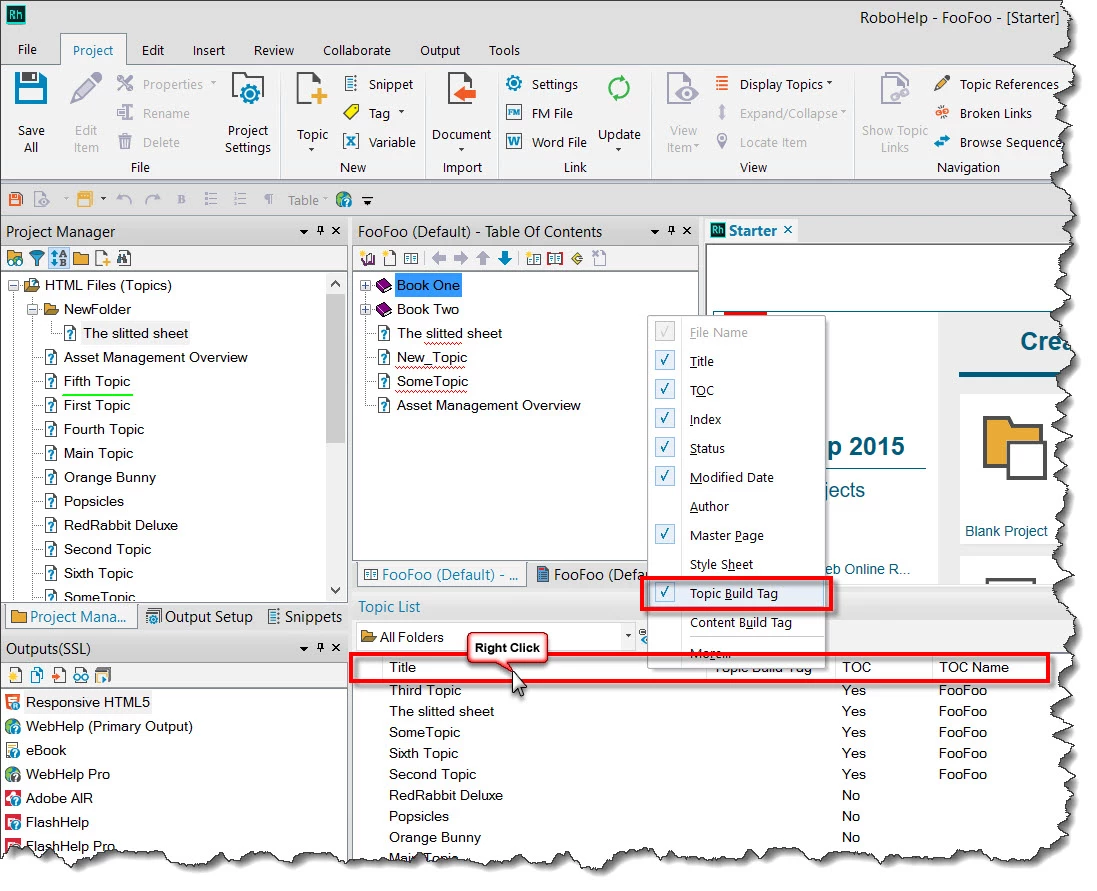Select WebHelp (Primary Output)
Image resolution: width=1097 pixels, height=891 pixels.
point(108,726)
